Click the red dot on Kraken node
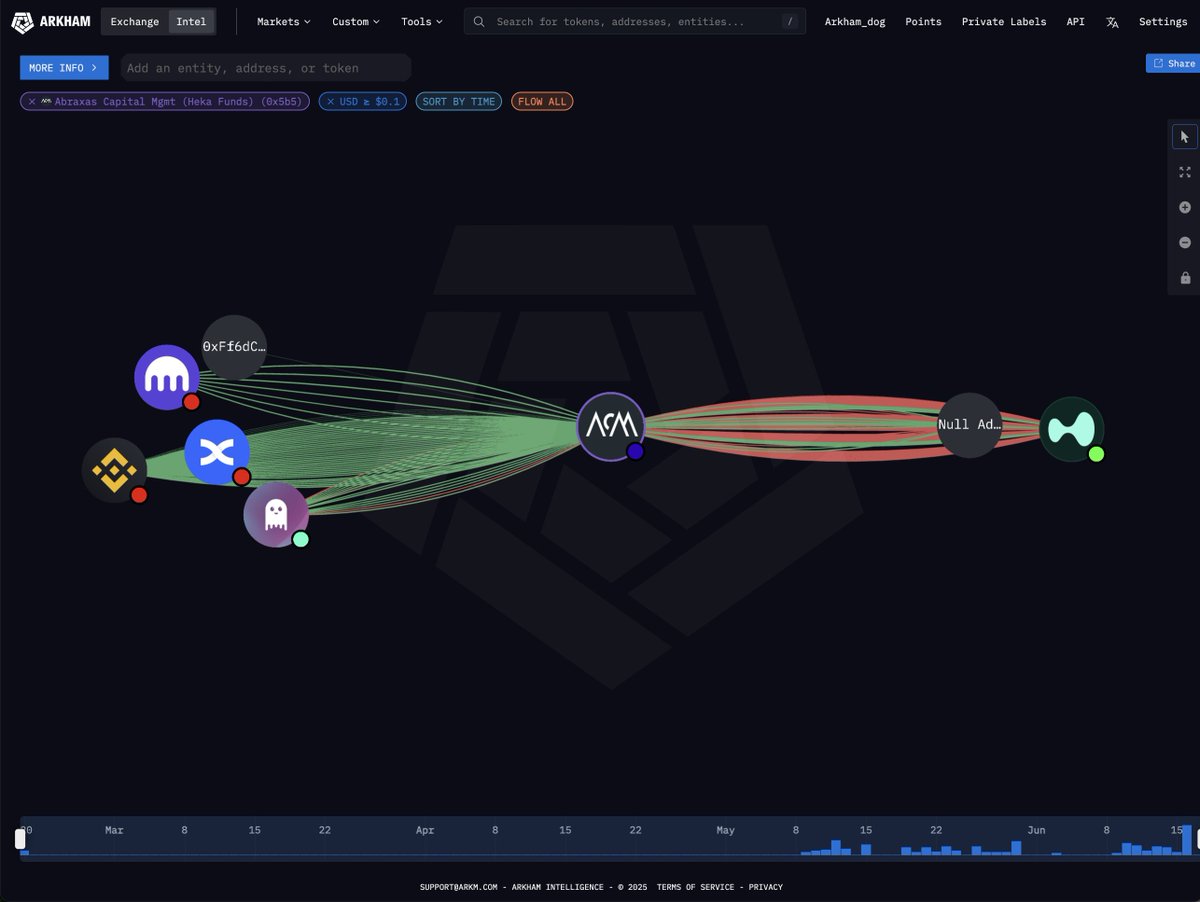This screenshot has width=1200, height=902. [191, 402]
